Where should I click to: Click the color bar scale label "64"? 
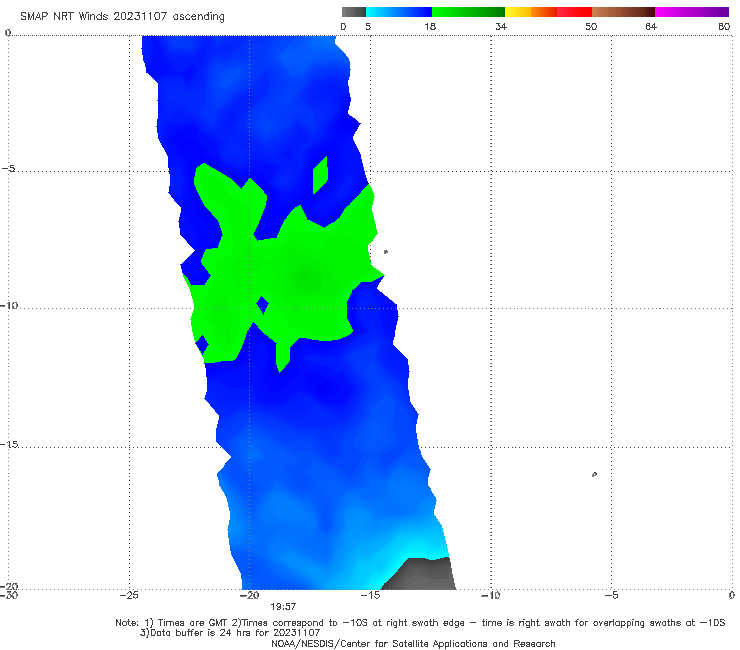point(651,27)
